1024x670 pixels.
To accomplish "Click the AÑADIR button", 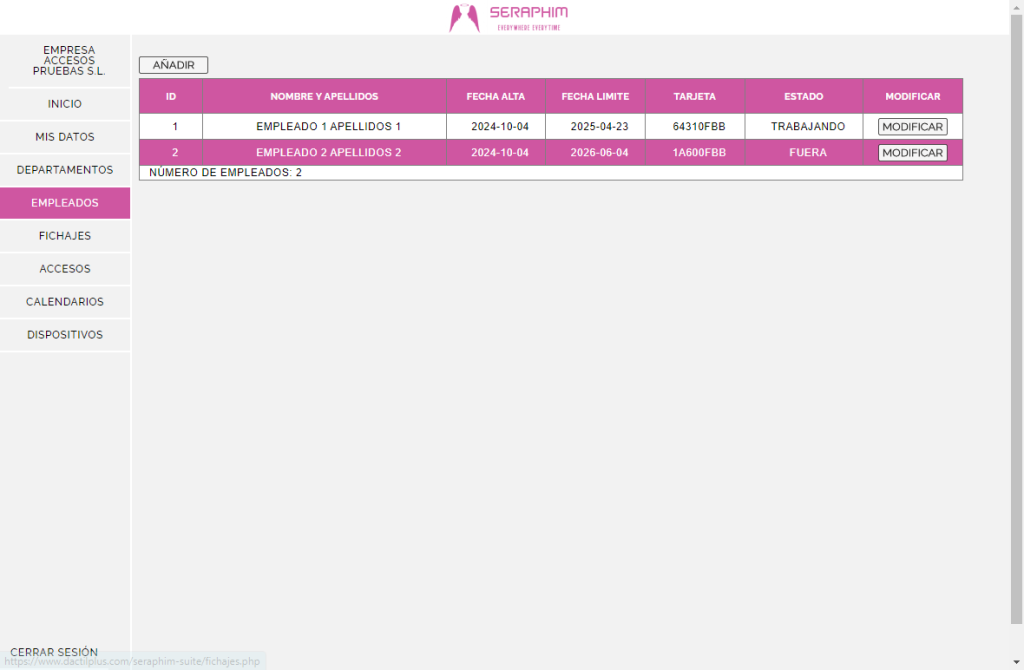I will click(x=174, y=65).
